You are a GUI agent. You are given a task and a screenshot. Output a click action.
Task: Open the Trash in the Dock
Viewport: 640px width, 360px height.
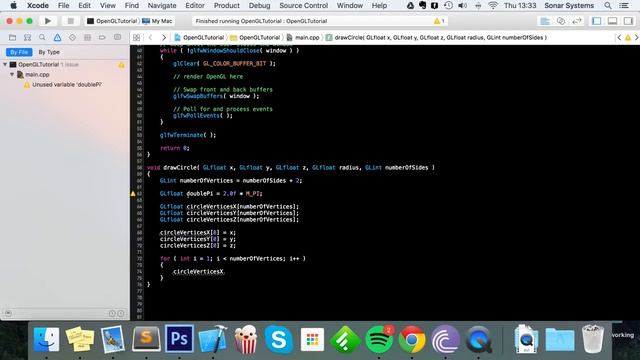[593, 339]
